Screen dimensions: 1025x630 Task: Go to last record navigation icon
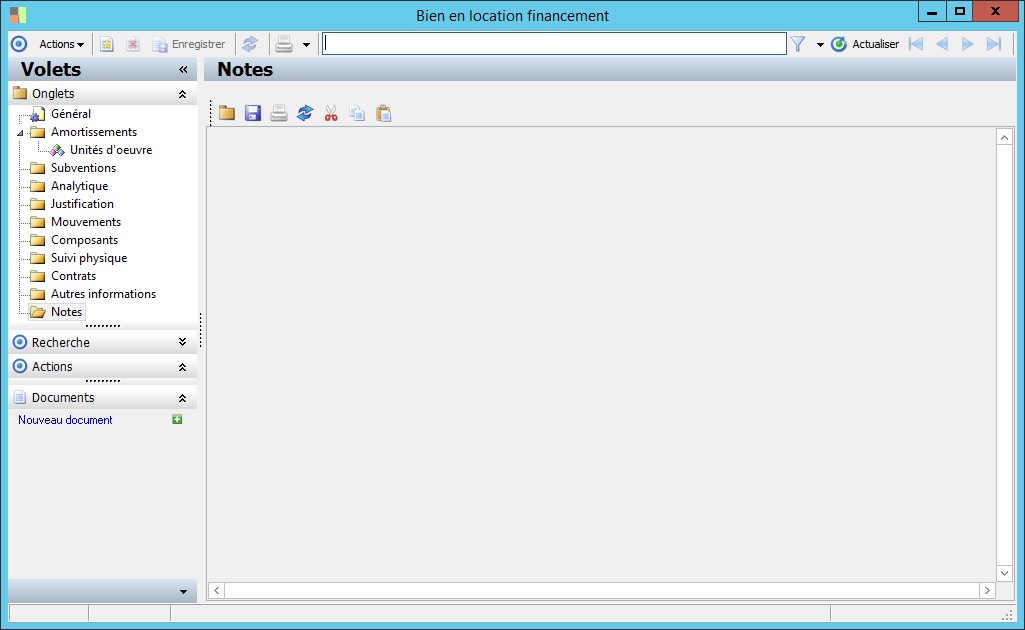click(994, 44)
